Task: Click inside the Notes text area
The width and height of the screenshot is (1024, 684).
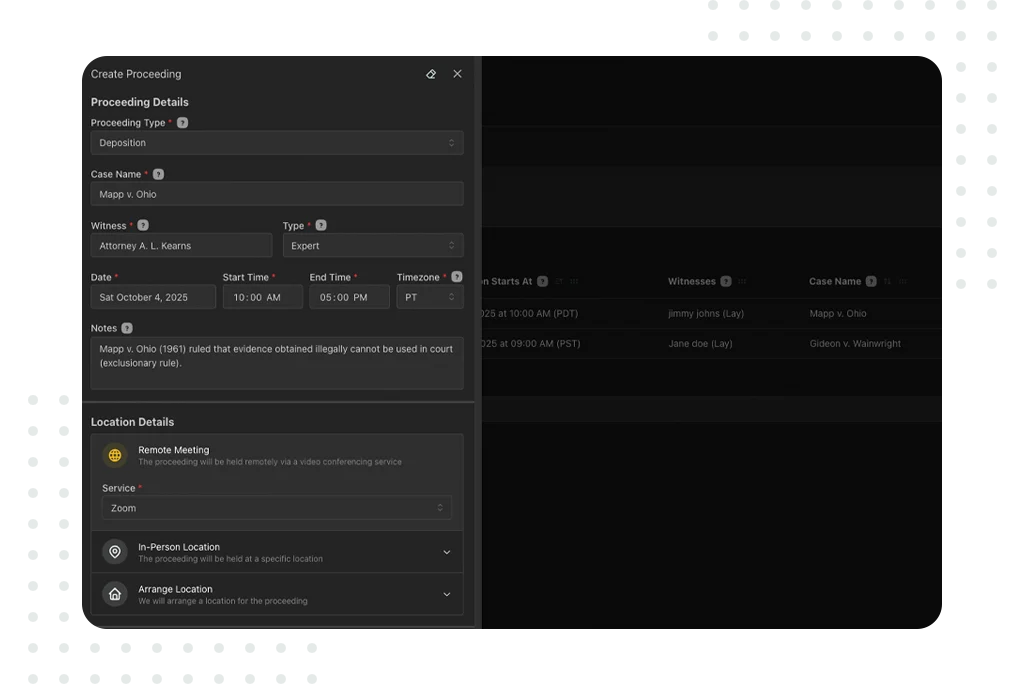Action: (x=277, y=363)
